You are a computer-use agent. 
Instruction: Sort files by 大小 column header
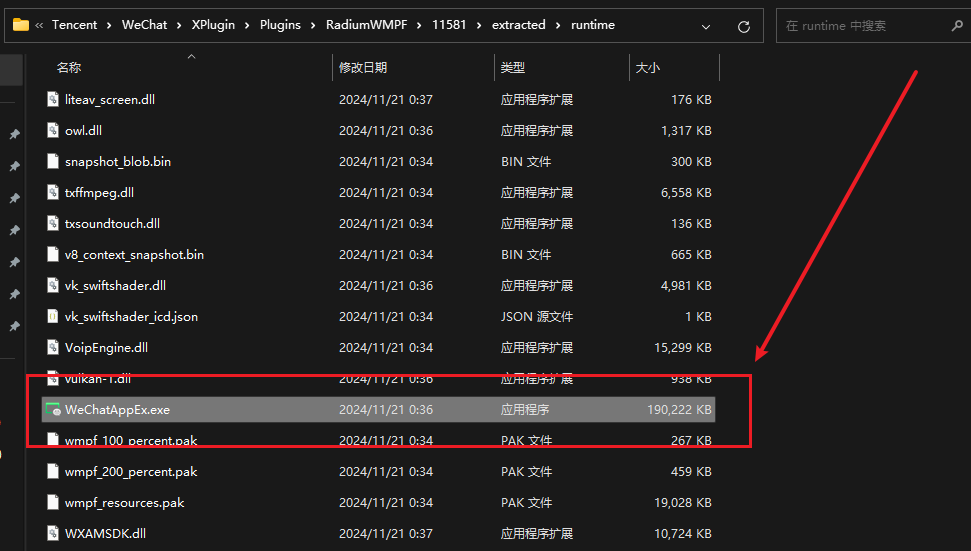pyautogui.click(x=648, y=67)
